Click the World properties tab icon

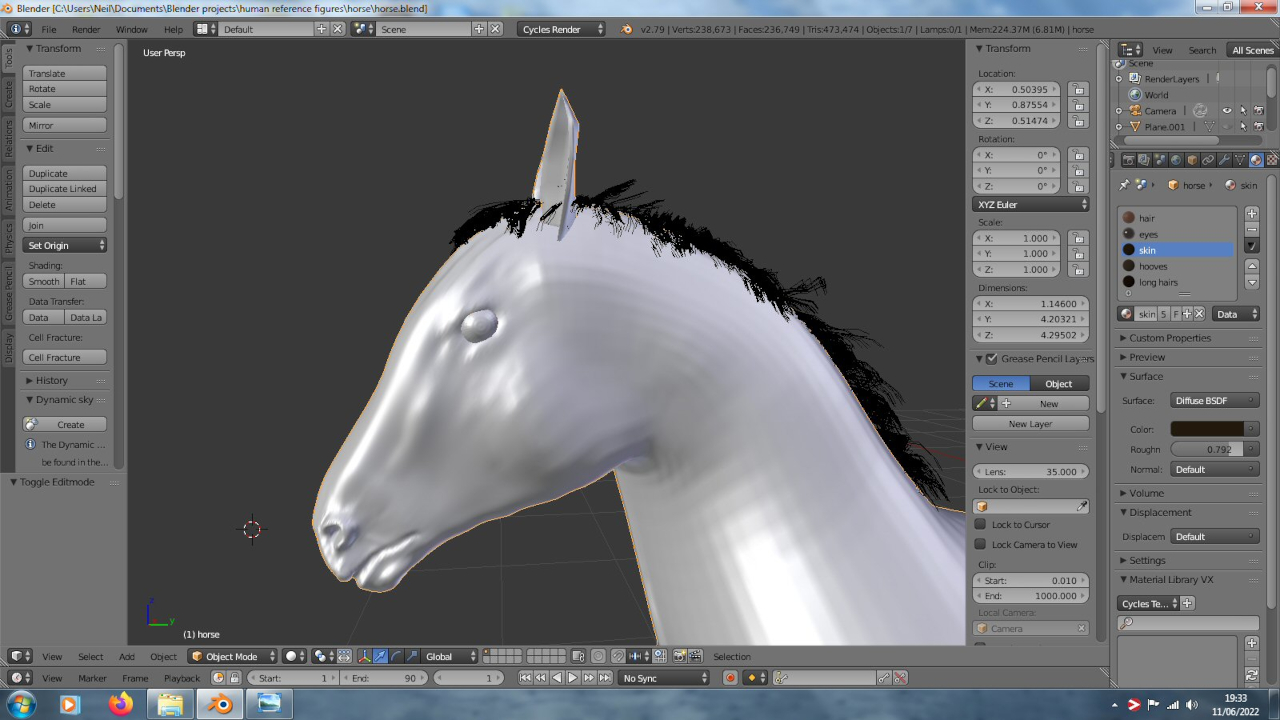(x=1176, y=160)
